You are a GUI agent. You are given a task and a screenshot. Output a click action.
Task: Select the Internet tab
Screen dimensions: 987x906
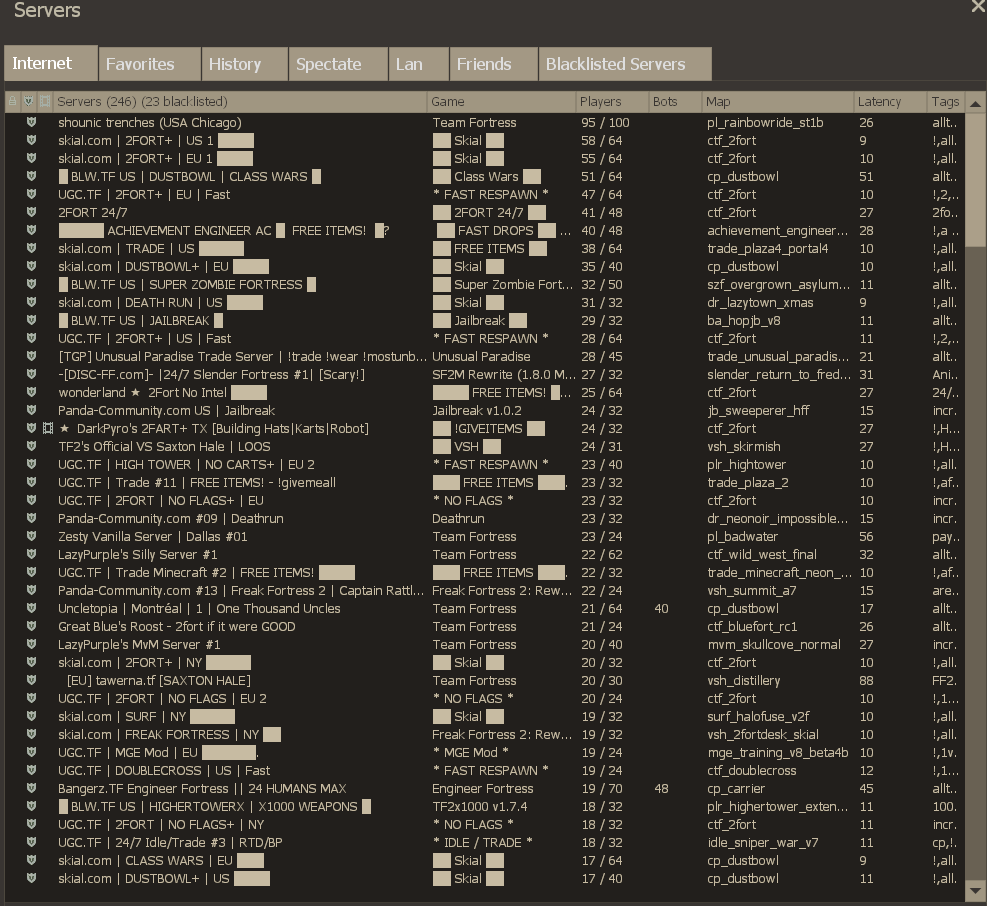click(51, 63)
